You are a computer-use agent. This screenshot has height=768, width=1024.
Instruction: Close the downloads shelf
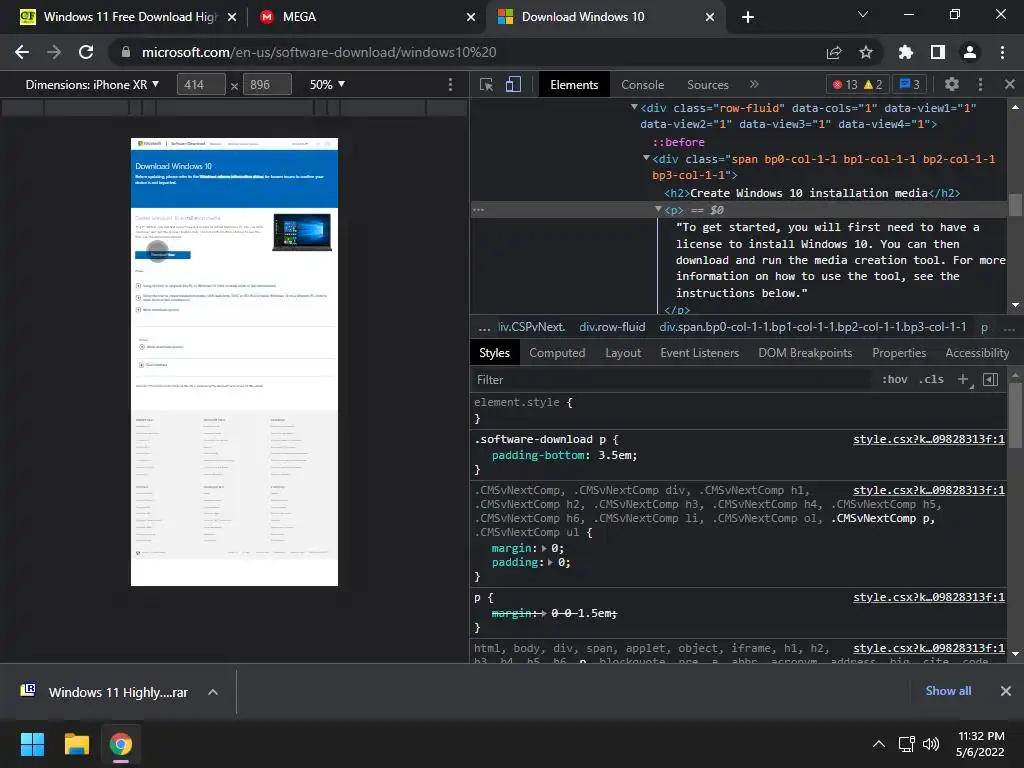tap(1006, 691)
